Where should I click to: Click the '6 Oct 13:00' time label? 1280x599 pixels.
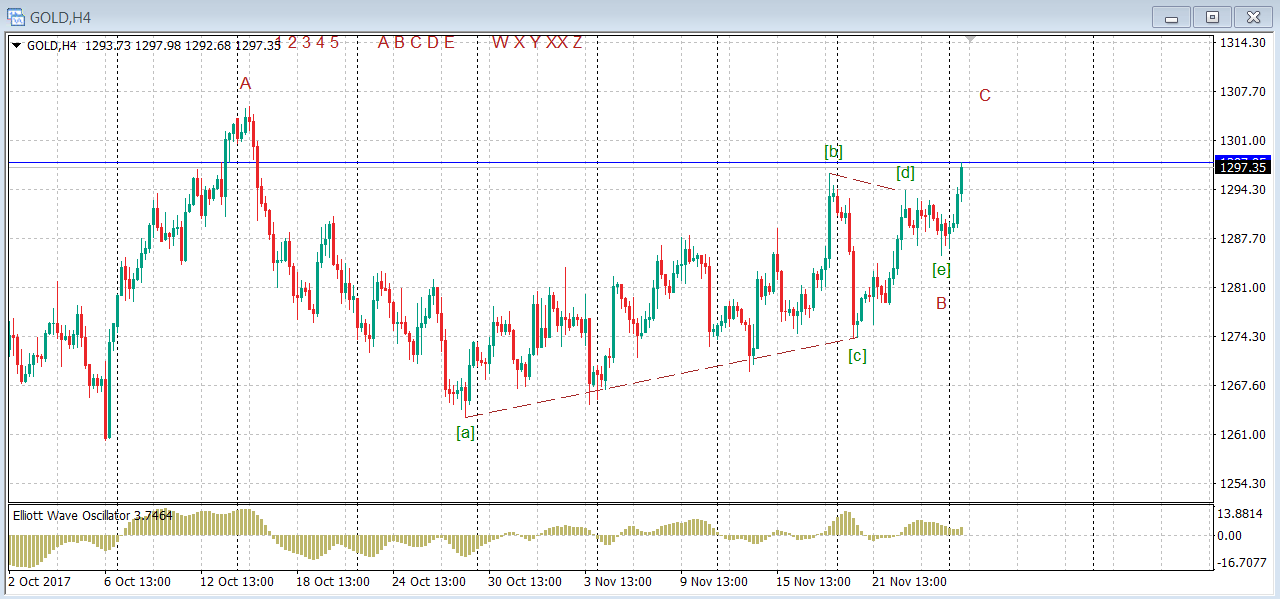[x=137, y=582]
